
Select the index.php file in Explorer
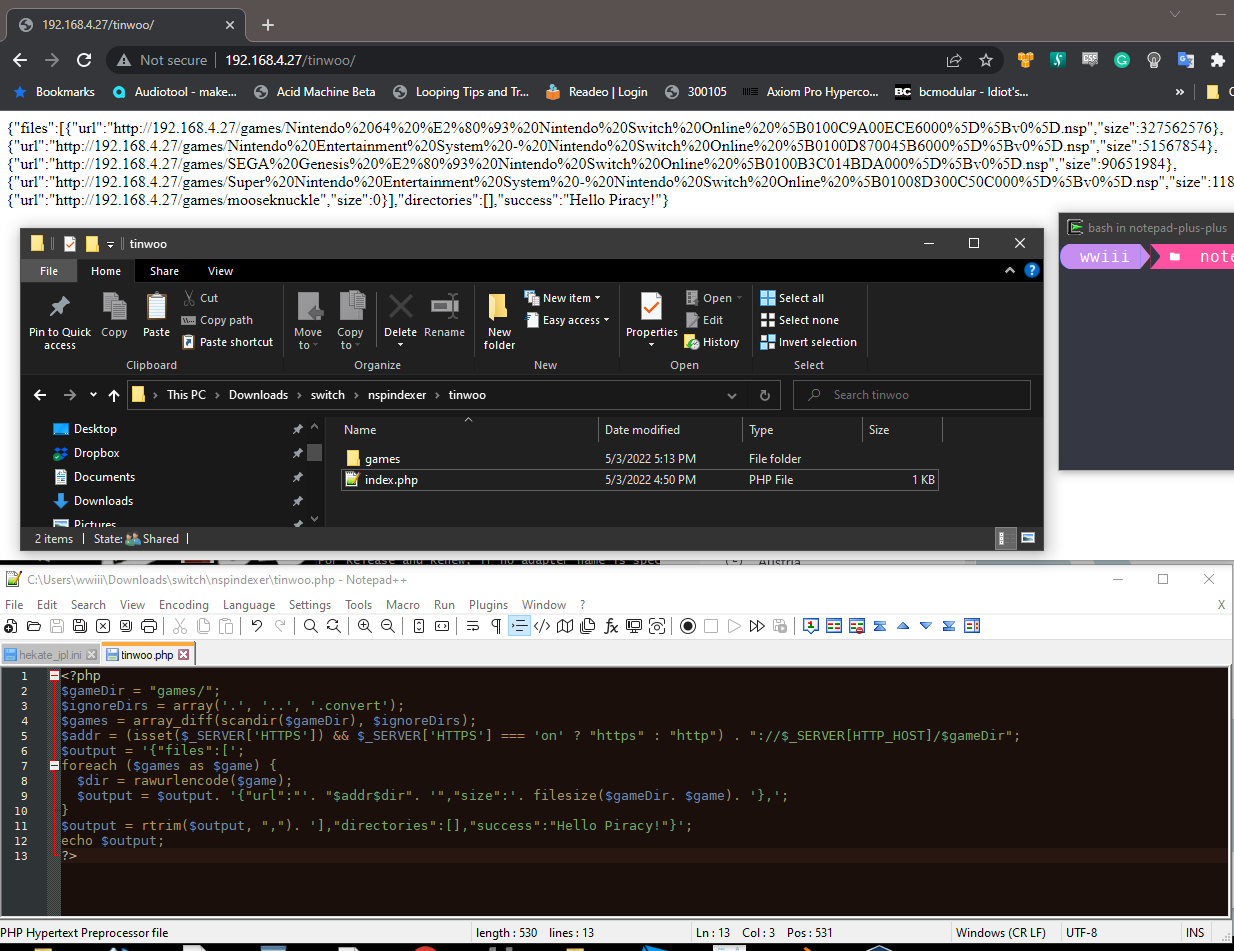(639, 480)
